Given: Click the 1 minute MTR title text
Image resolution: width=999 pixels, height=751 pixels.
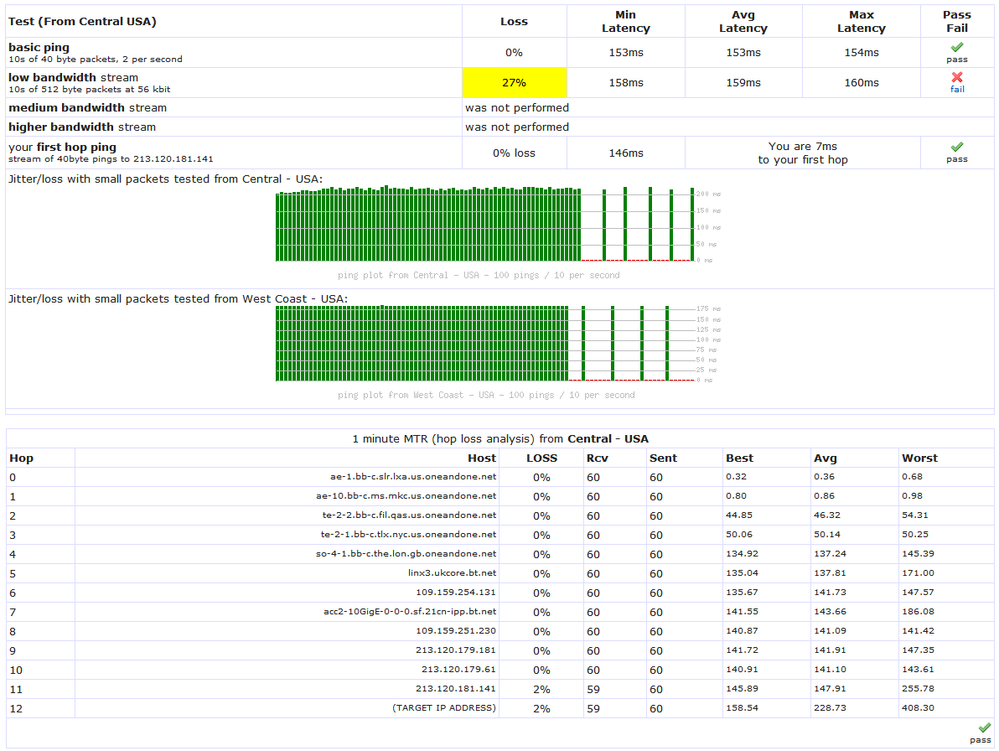Looking at the screenshot, I should pos(500,439).
